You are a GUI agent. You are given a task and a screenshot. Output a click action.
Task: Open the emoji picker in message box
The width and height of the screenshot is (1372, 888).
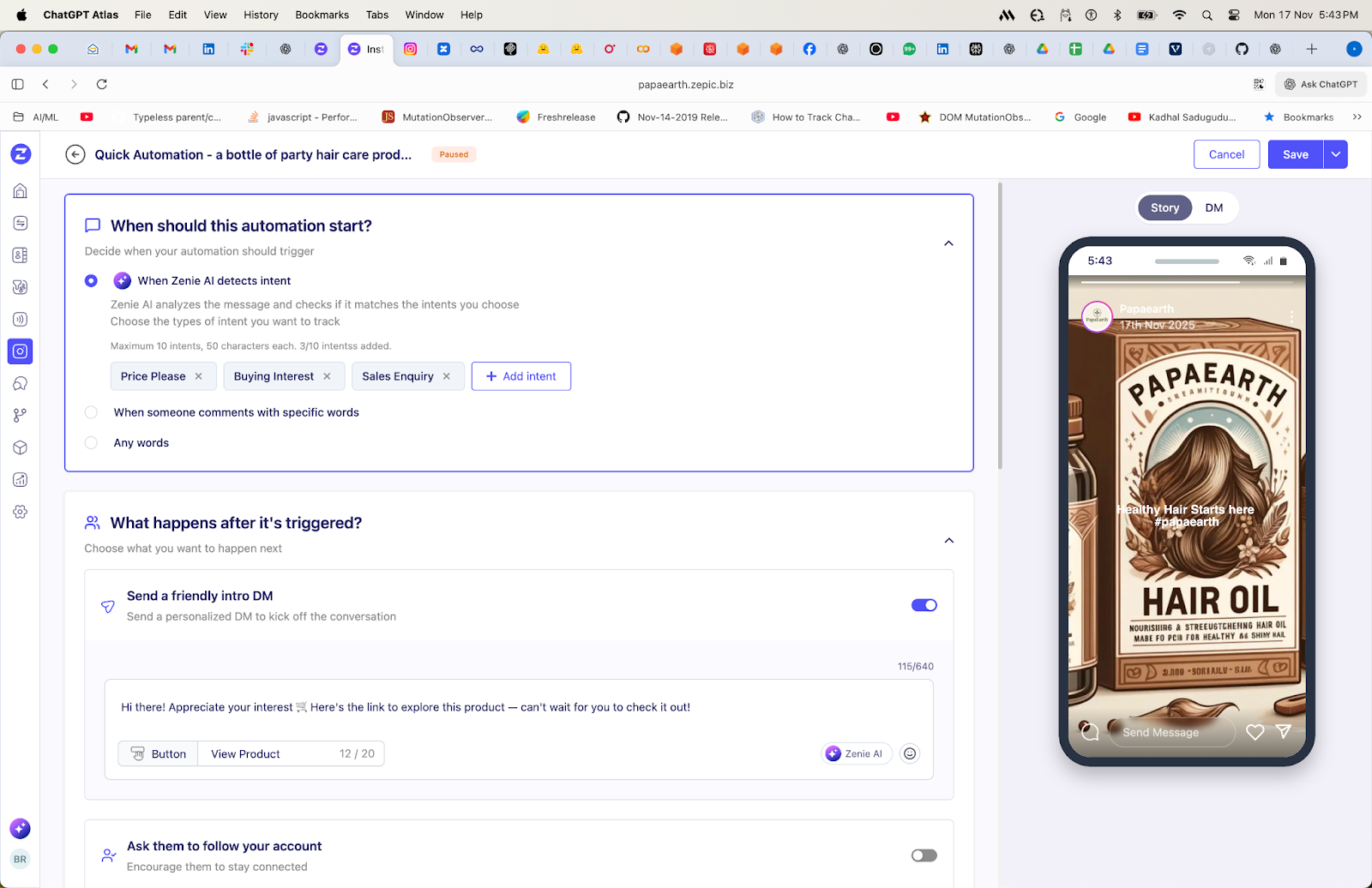click(x=910, y=753)
